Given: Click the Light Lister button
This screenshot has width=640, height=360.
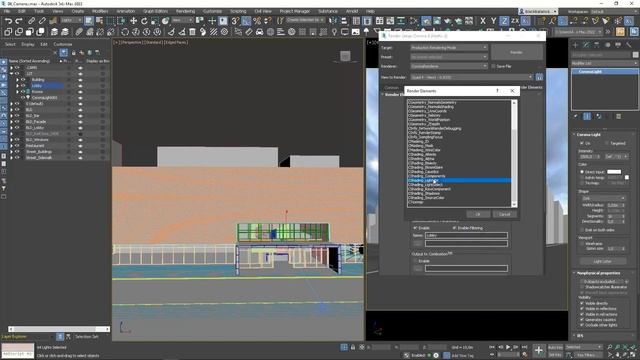Looking at the screenshot, I should 603,261.
